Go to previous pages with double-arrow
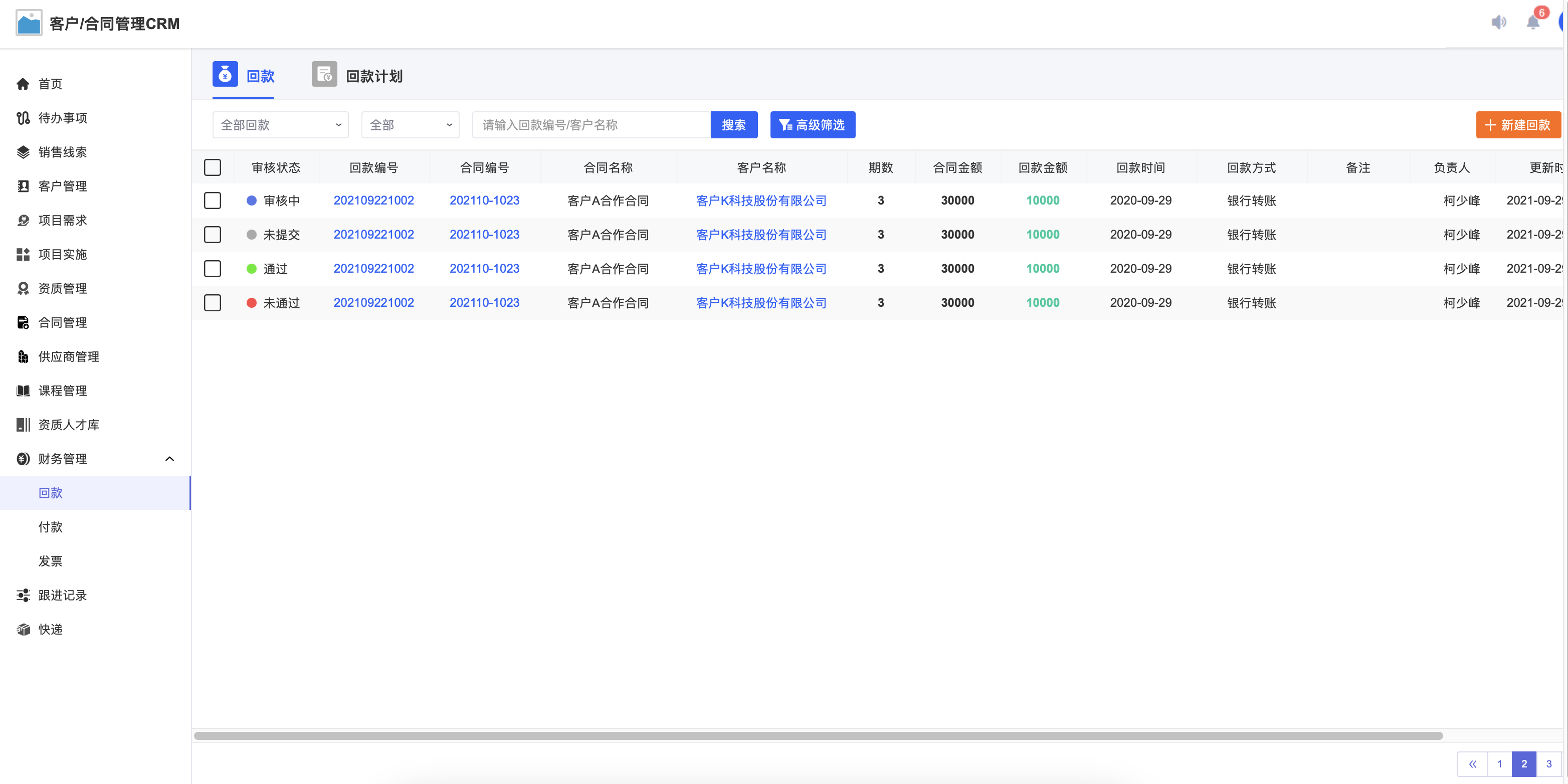This screenshot has width=1568, height=784. [1472, 764]
